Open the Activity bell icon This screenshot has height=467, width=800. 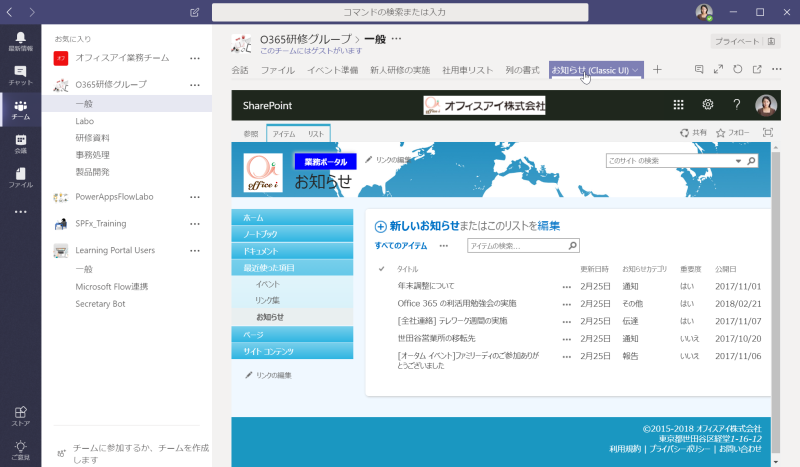click(x=20, y=41)
